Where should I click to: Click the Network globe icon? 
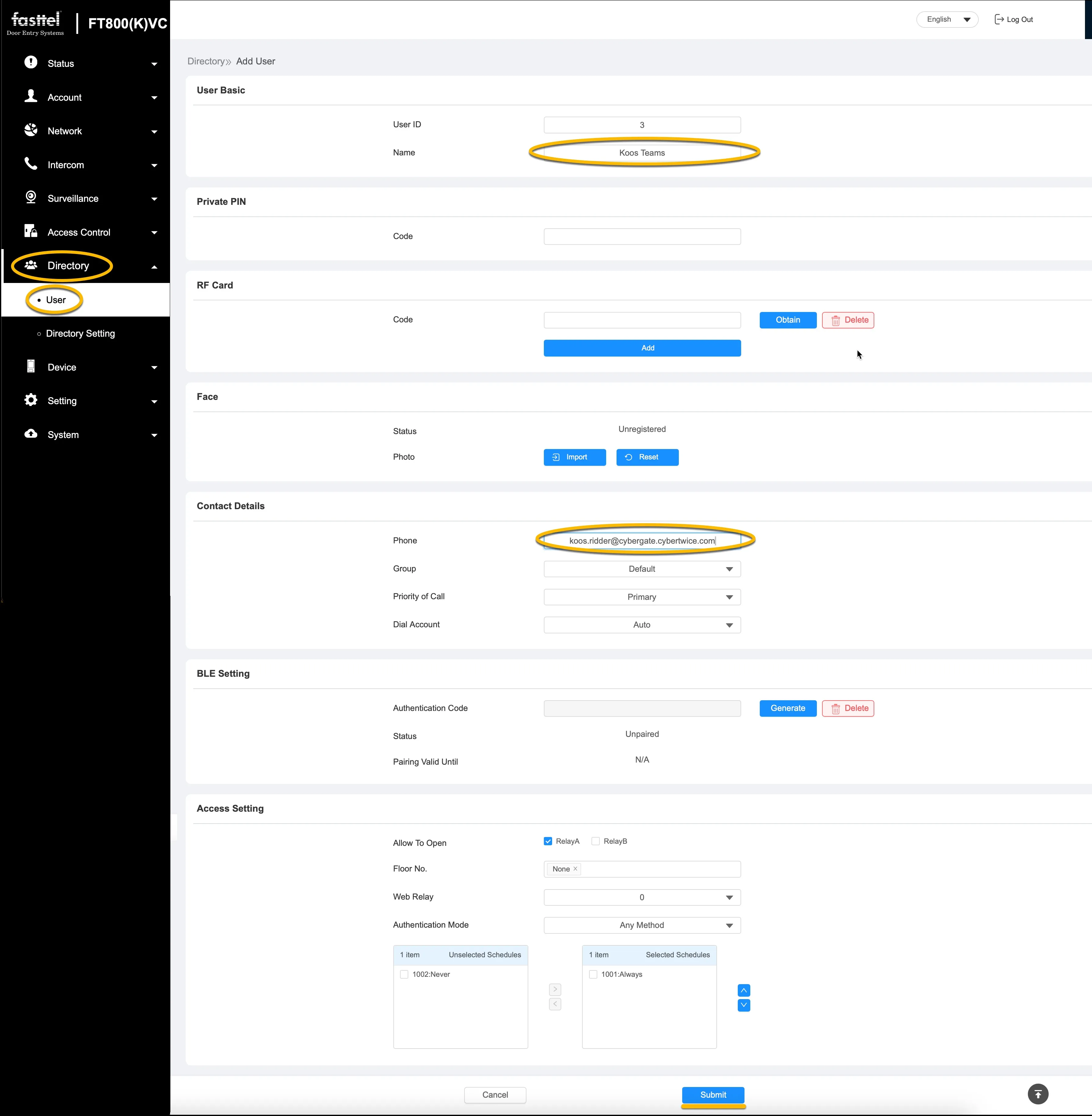pyautogui.click(x=31, y=130)
